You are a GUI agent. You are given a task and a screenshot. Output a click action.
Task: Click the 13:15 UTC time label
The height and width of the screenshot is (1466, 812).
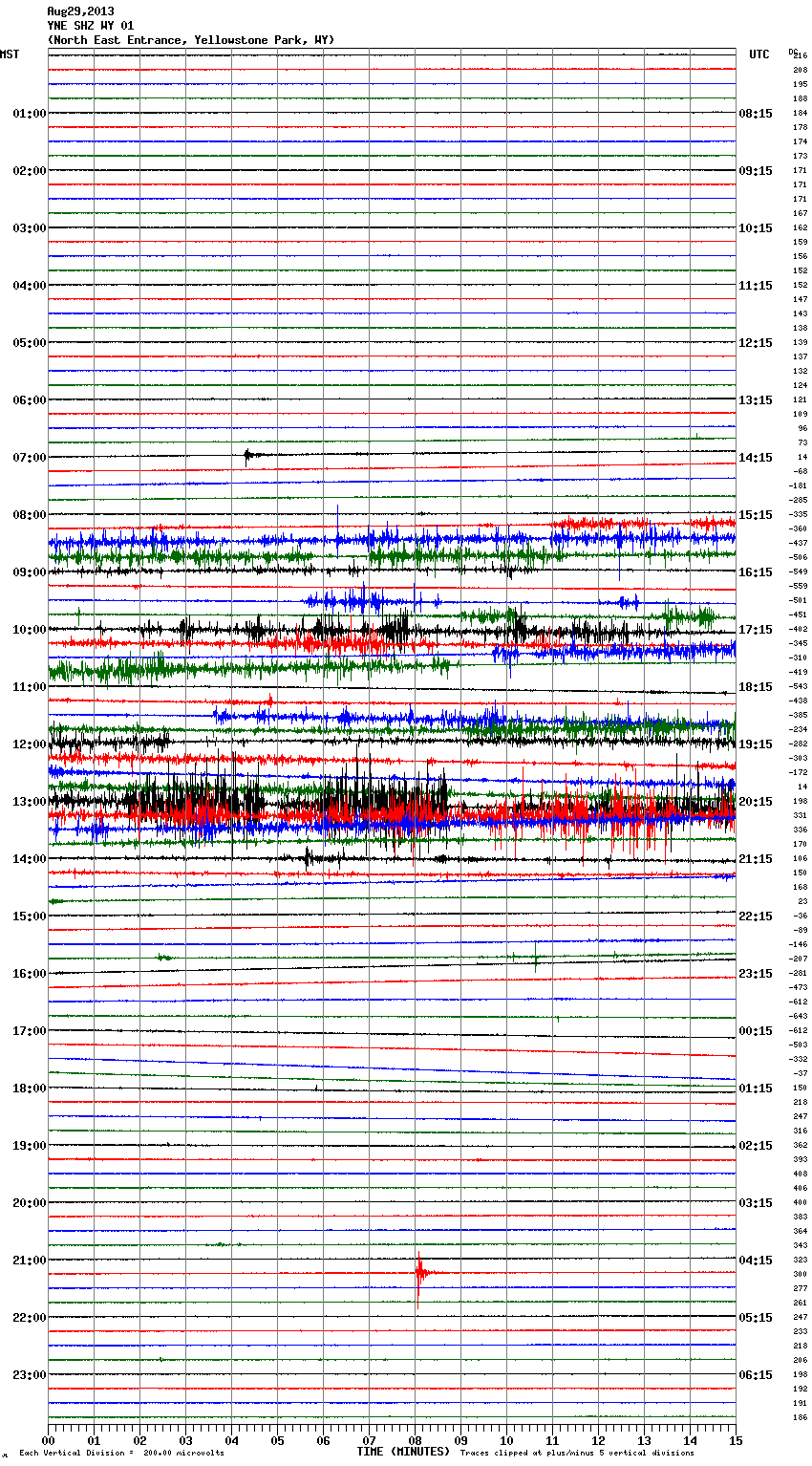click(x=756, y=400)
